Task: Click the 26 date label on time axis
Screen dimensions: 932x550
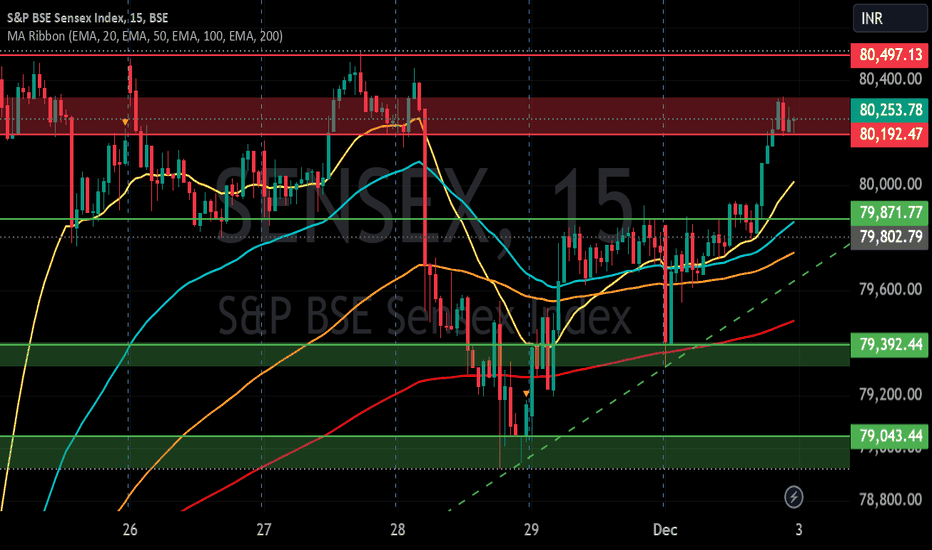Action: click(x=130, y=529)
